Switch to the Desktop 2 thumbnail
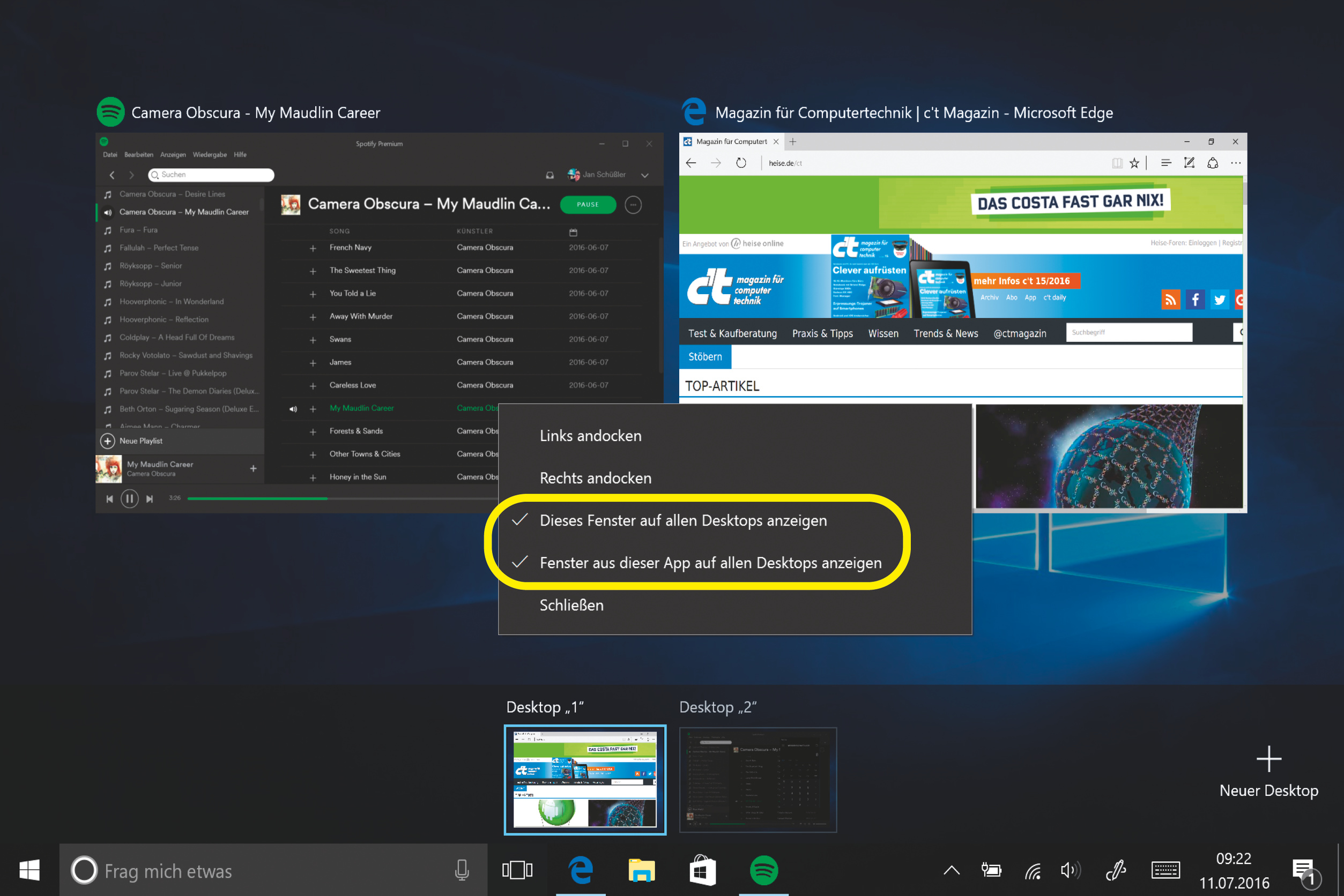1344x896 pixels. tap(758, 779)
